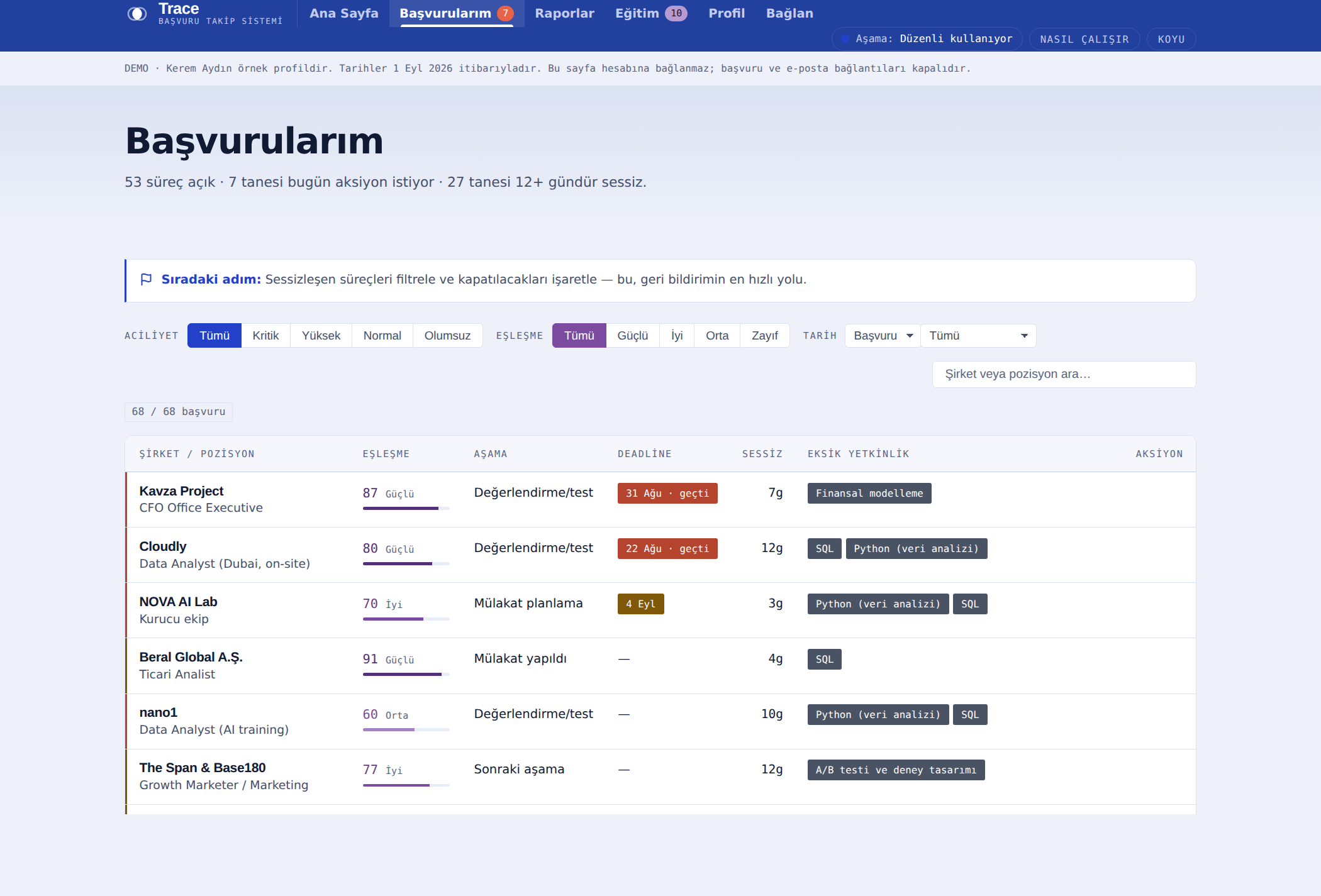Open the Kavza Project application row
The width and height of the screenshot is (1321, 896).
click(x=660, y=499)
